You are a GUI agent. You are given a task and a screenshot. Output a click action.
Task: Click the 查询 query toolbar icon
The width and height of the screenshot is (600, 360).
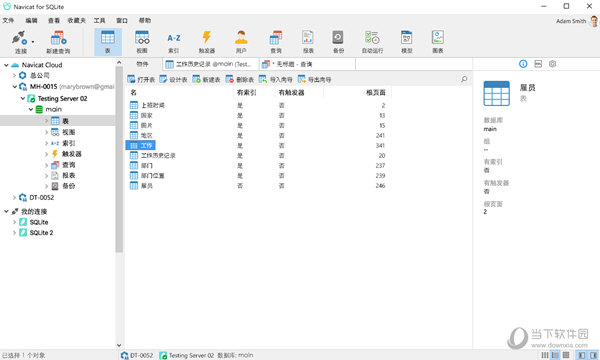click(276, 37)
